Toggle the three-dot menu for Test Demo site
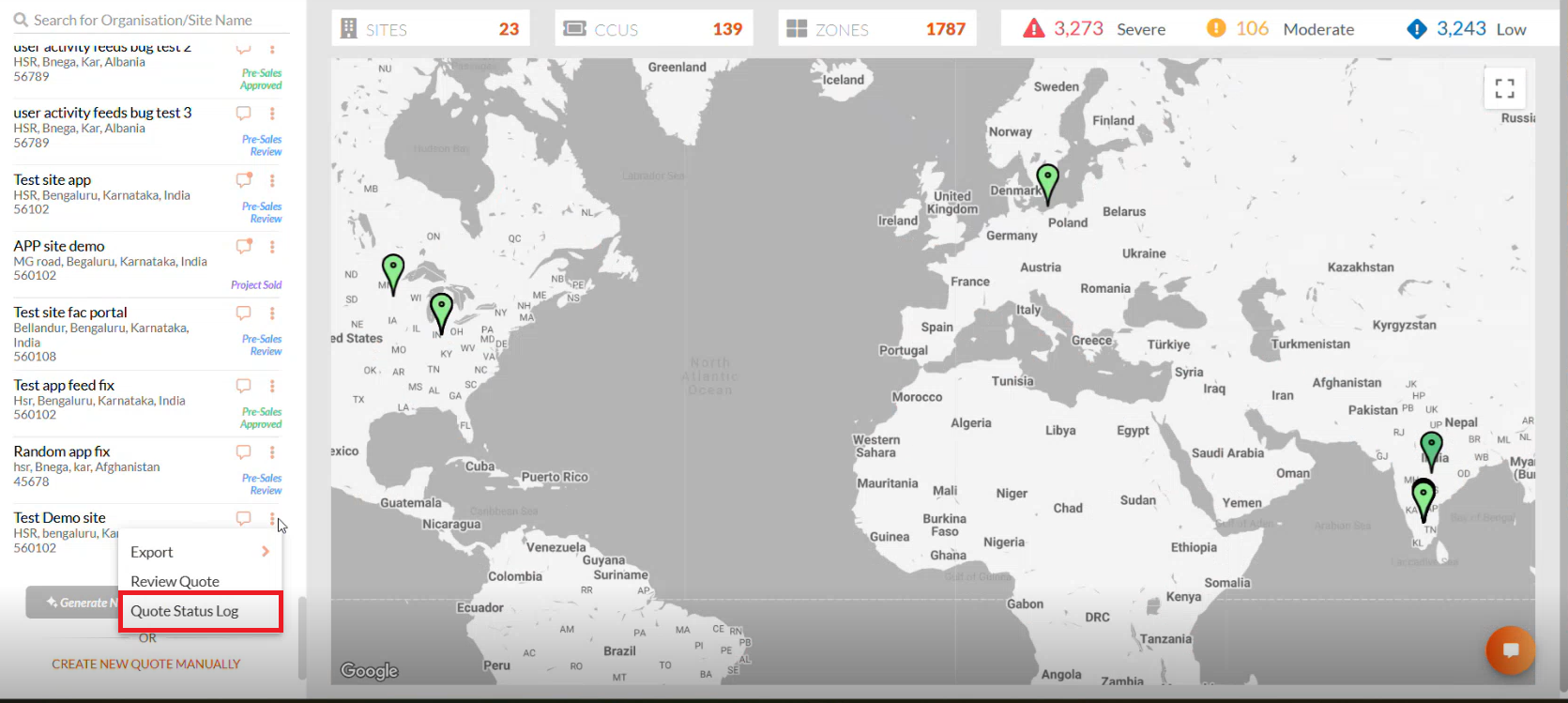 point(272,518)
